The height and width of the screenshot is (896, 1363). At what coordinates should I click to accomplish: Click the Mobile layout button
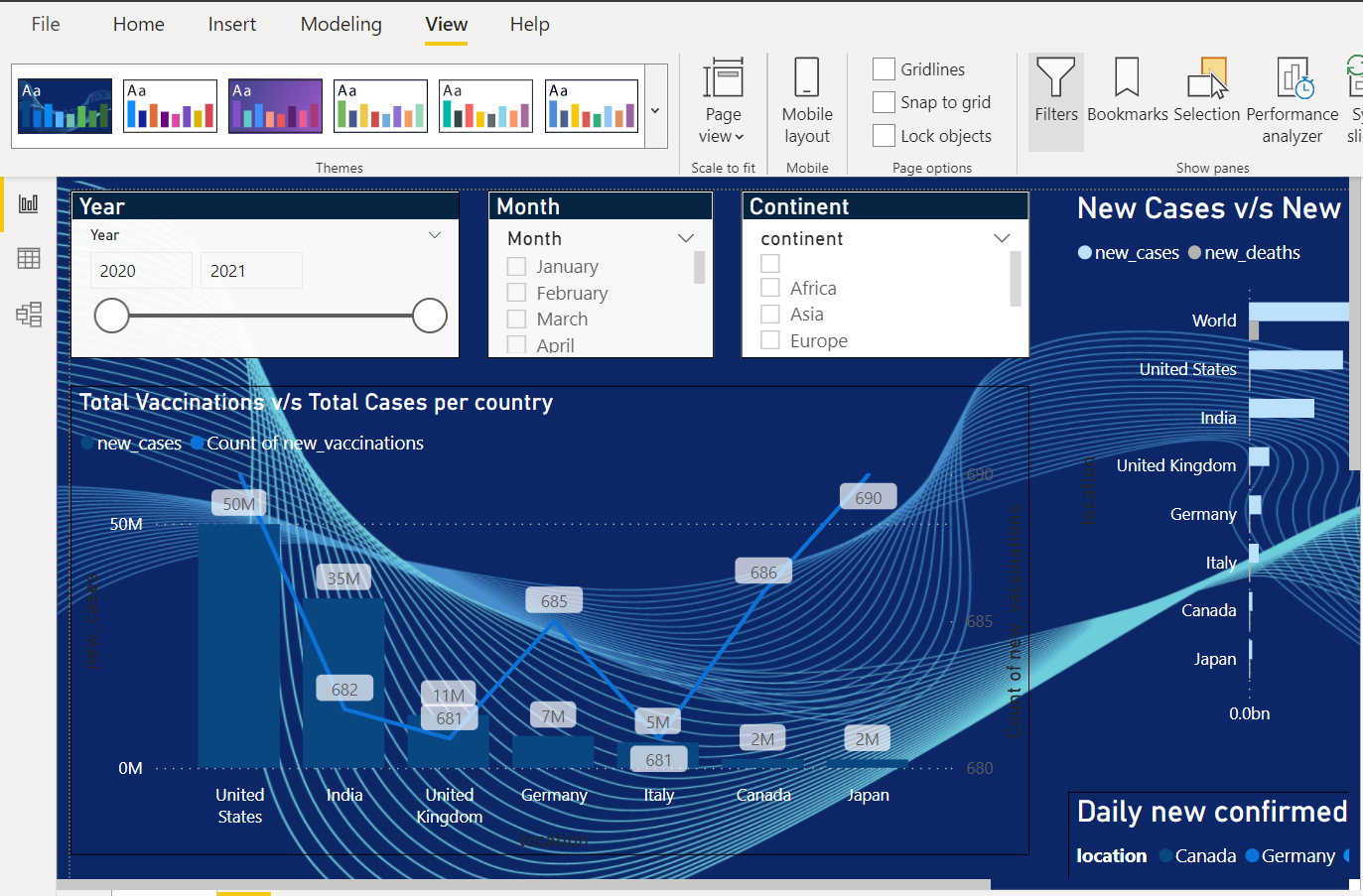click(x=806, y=99)
